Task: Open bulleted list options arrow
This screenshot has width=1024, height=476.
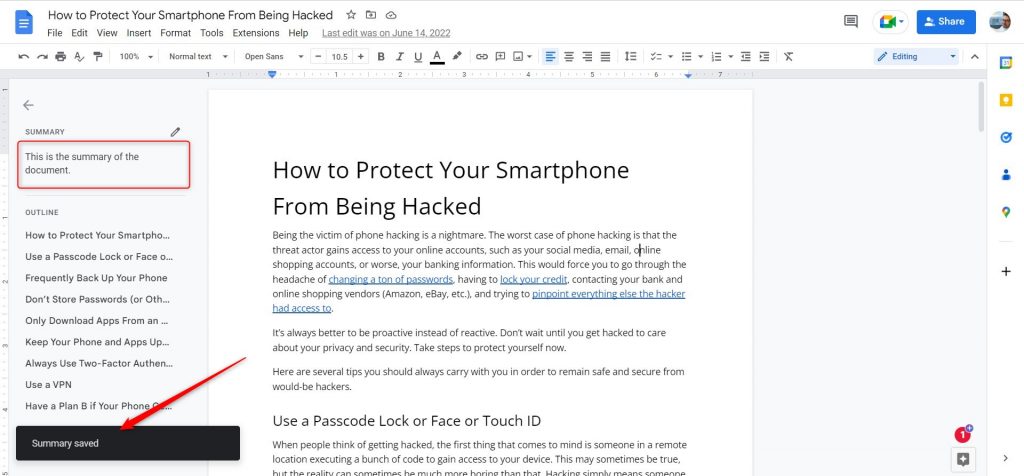Action: [x=700, y=57]
